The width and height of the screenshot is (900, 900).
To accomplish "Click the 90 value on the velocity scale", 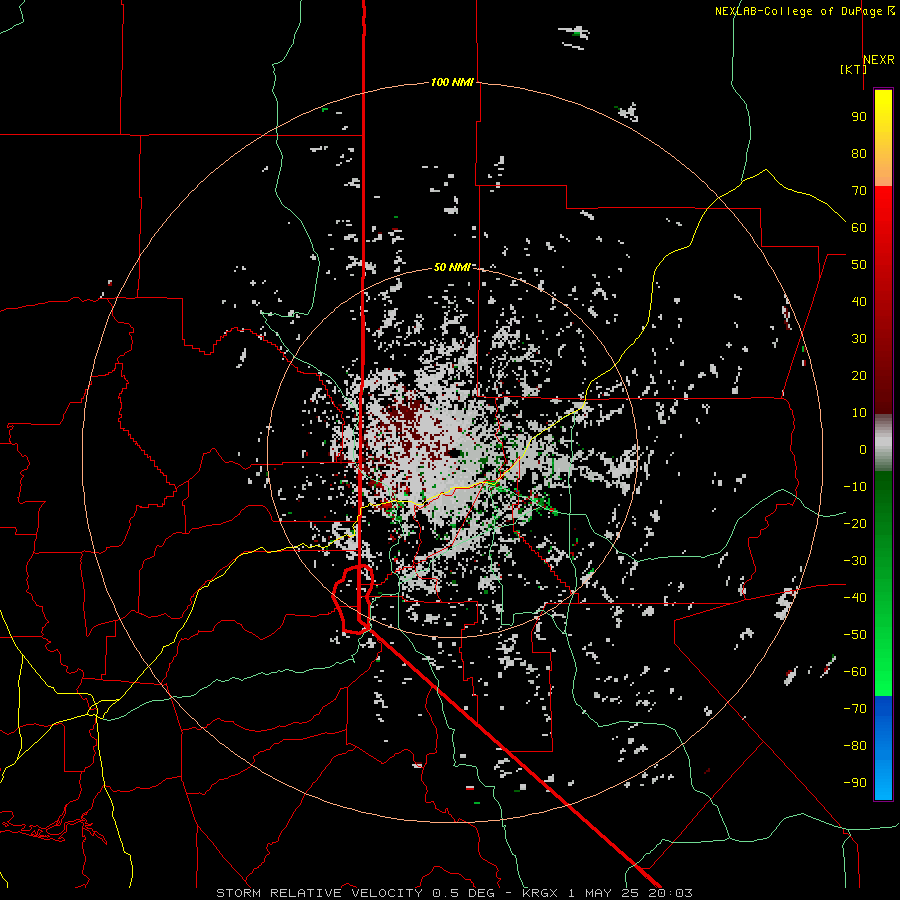I will tap(859, 117).
